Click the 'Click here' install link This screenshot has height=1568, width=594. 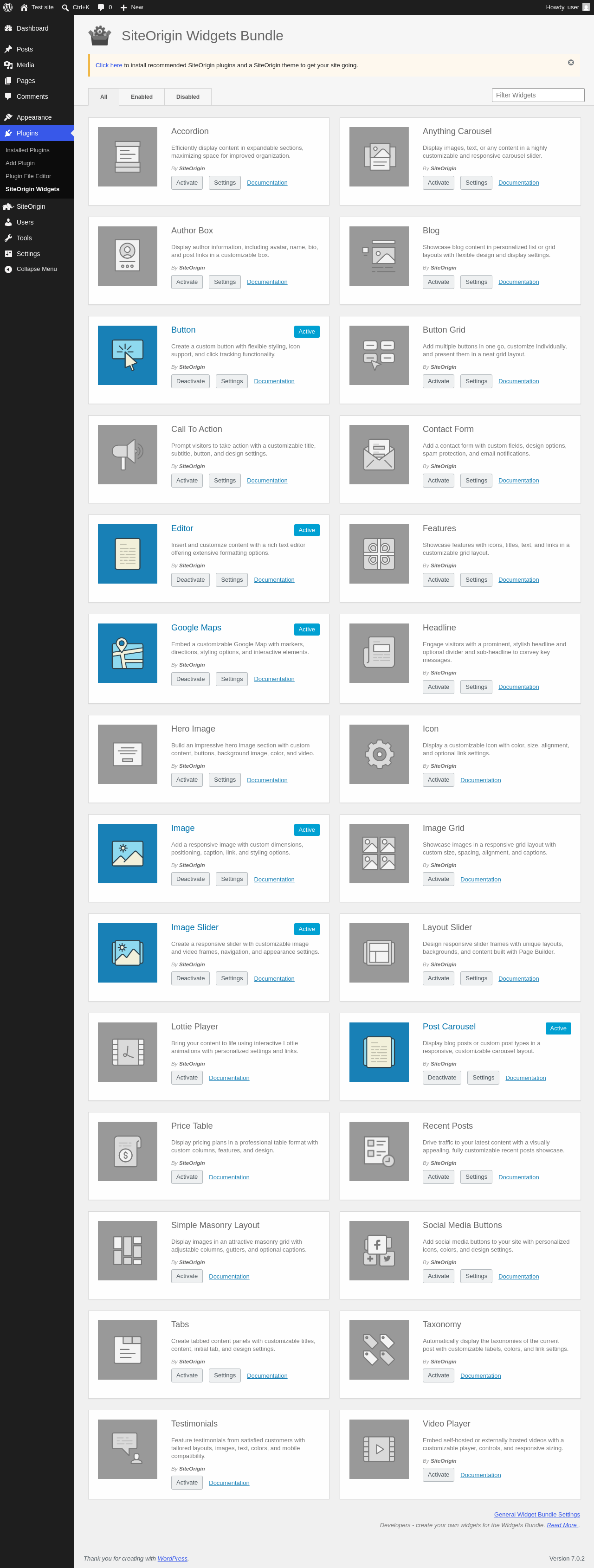(109, 65)
